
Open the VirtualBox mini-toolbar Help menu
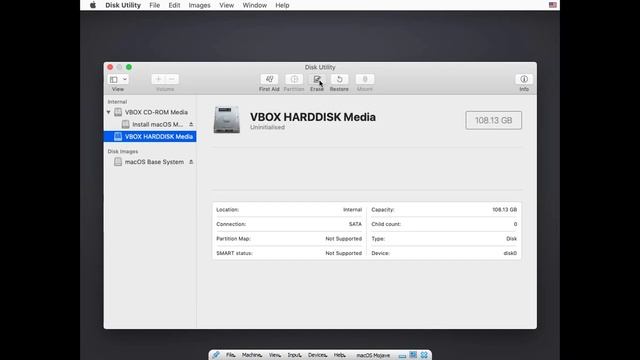(x=339, y=355)
